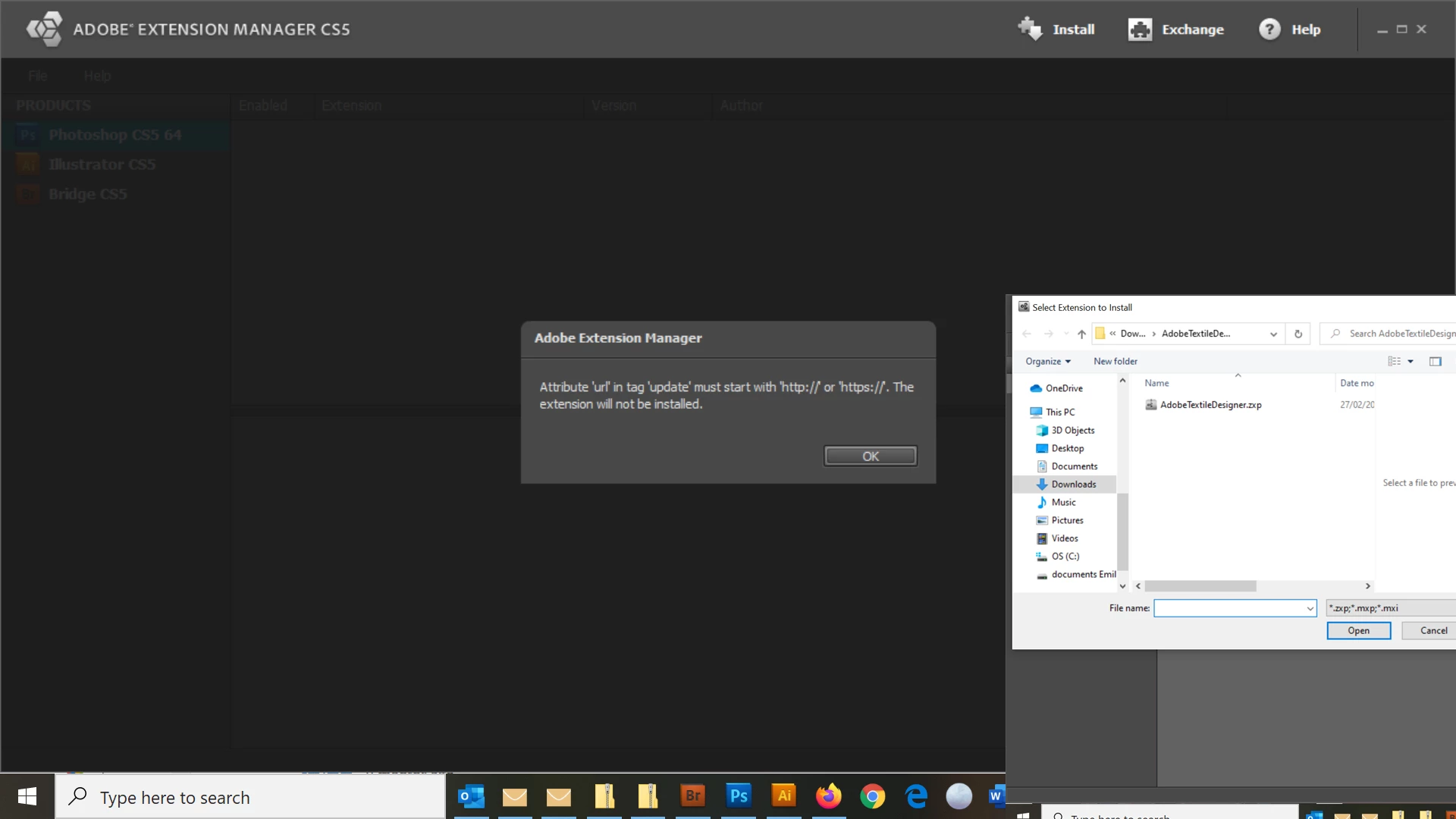Open Bridge from the taskbar
Screen dimensions: 1456x819
(692, 795)
